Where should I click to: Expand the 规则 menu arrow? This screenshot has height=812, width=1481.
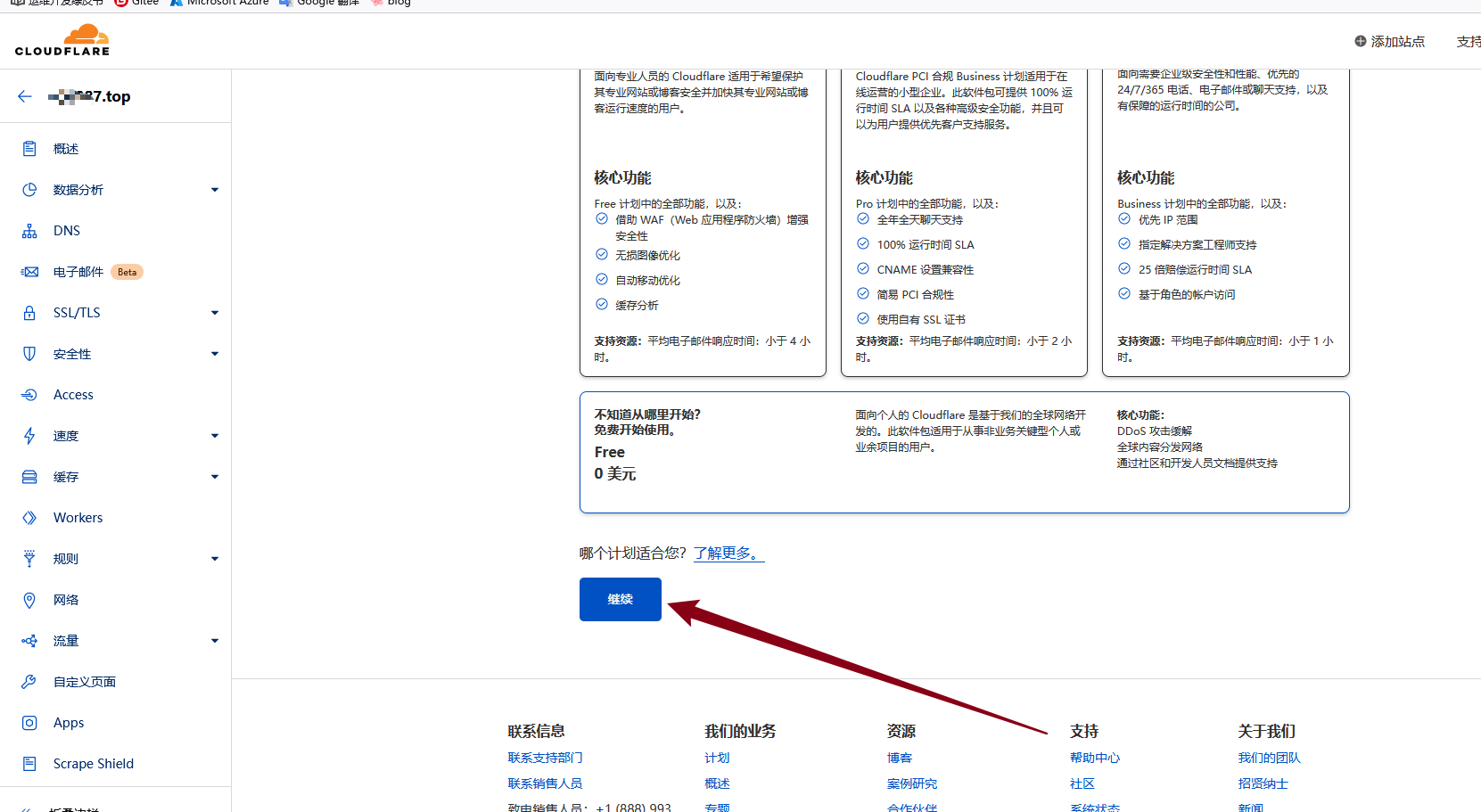pos(215,559)
